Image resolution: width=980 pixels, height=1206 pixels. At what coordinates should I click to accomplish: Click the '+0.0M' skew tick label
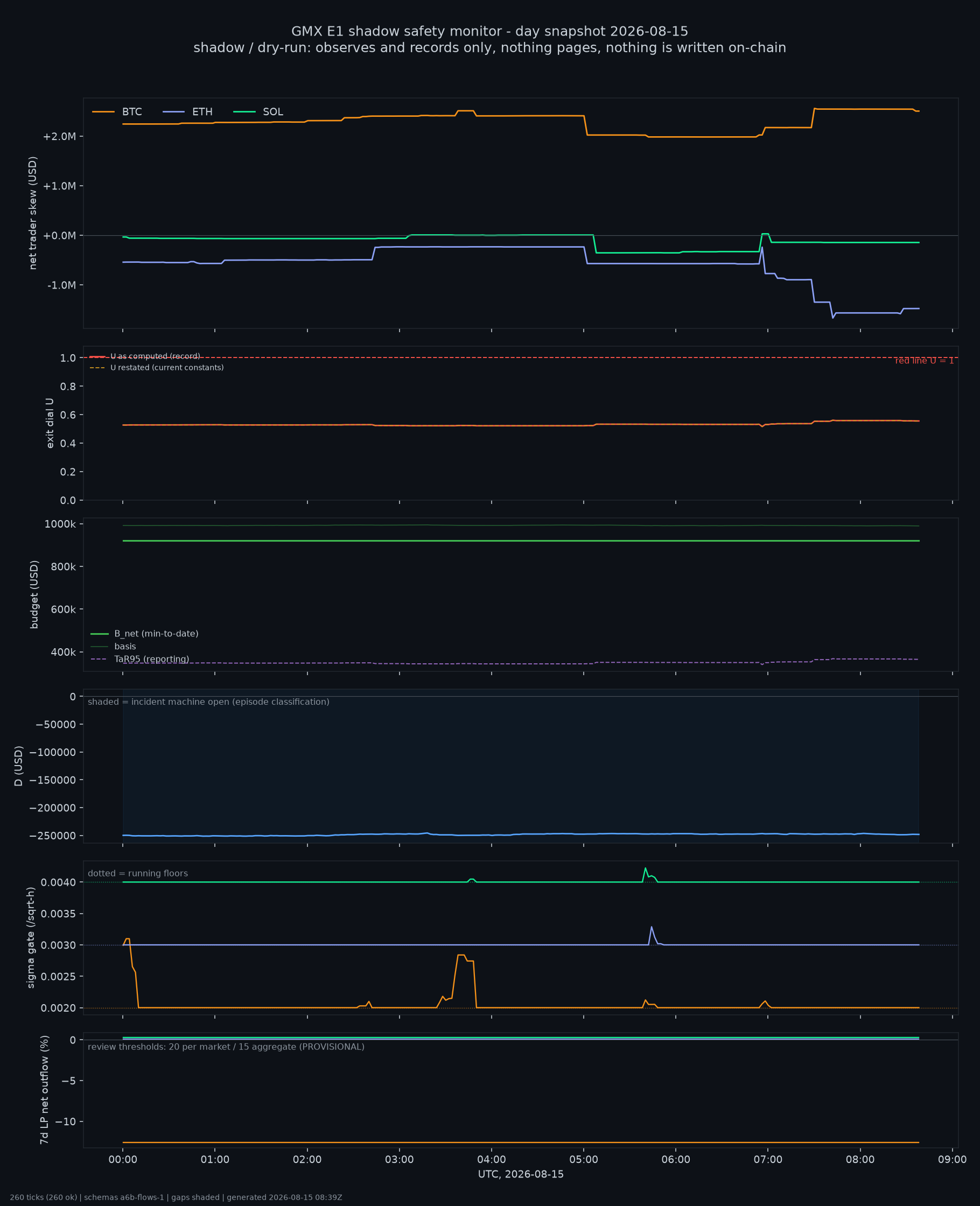click(x=59, y=235)
